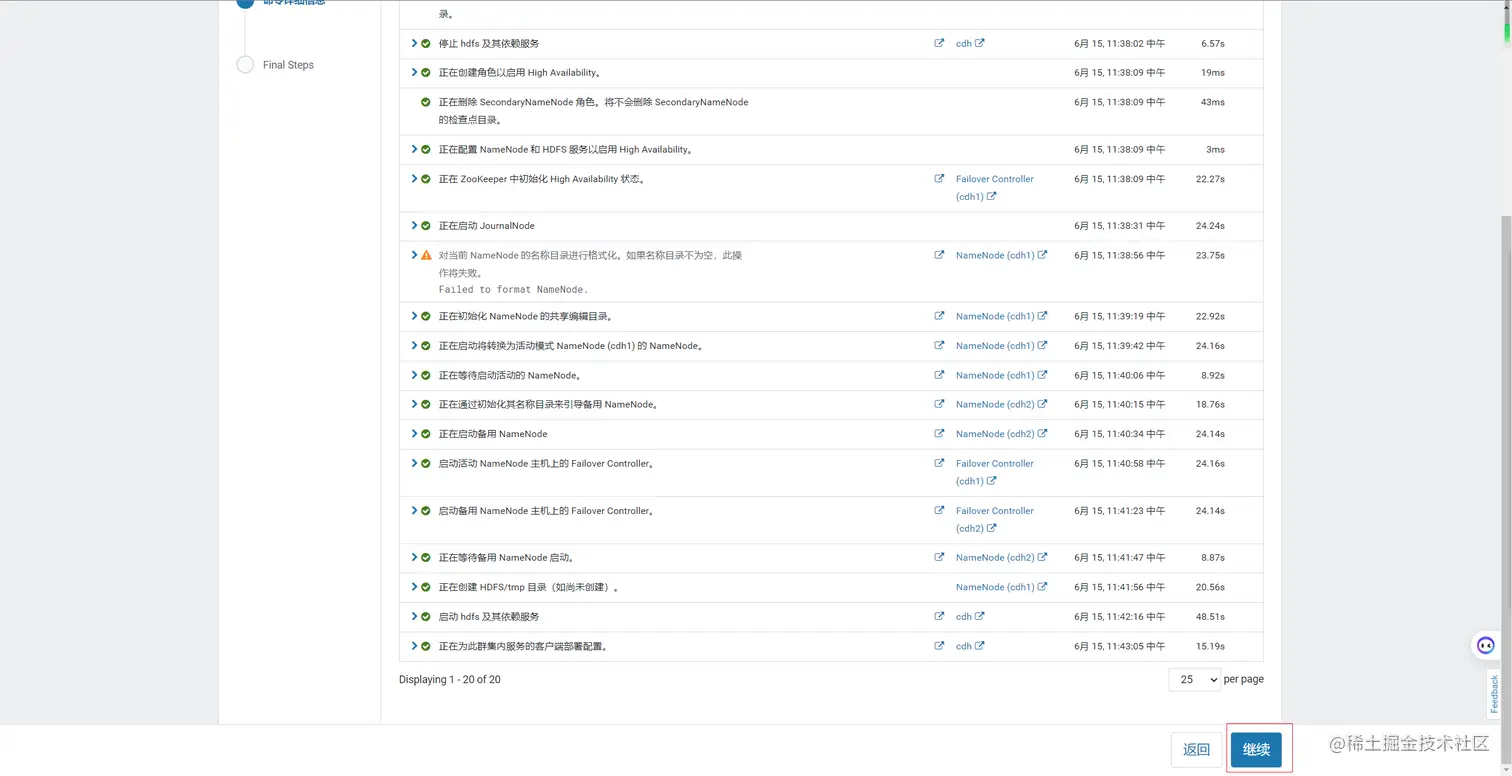Screen dimensions: 1512x776
Task: Open external link icon for 共享编辑目录 step
Action: [x=939, y=316]
